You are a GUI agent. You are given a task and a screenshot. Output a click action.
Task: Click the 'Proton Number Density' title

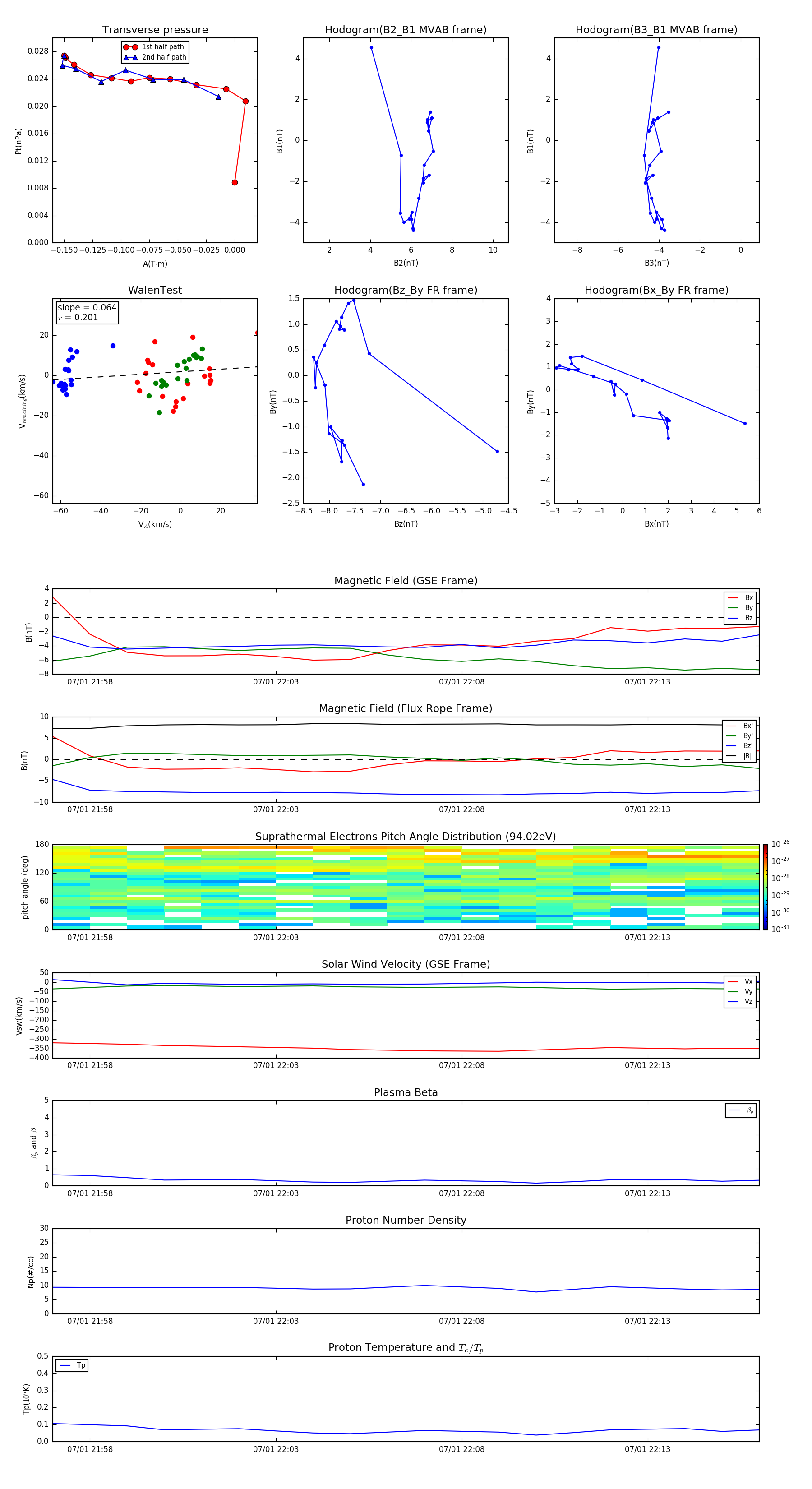coord(406,1220)
